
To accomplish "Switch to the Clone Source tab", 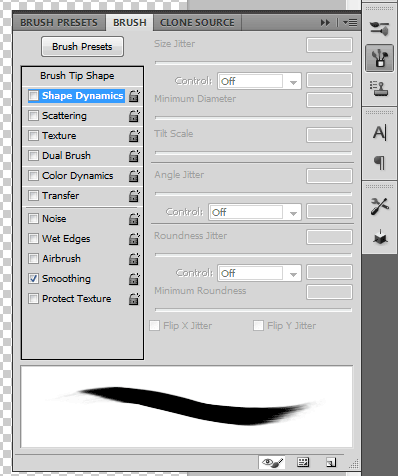I will point(197,23).
